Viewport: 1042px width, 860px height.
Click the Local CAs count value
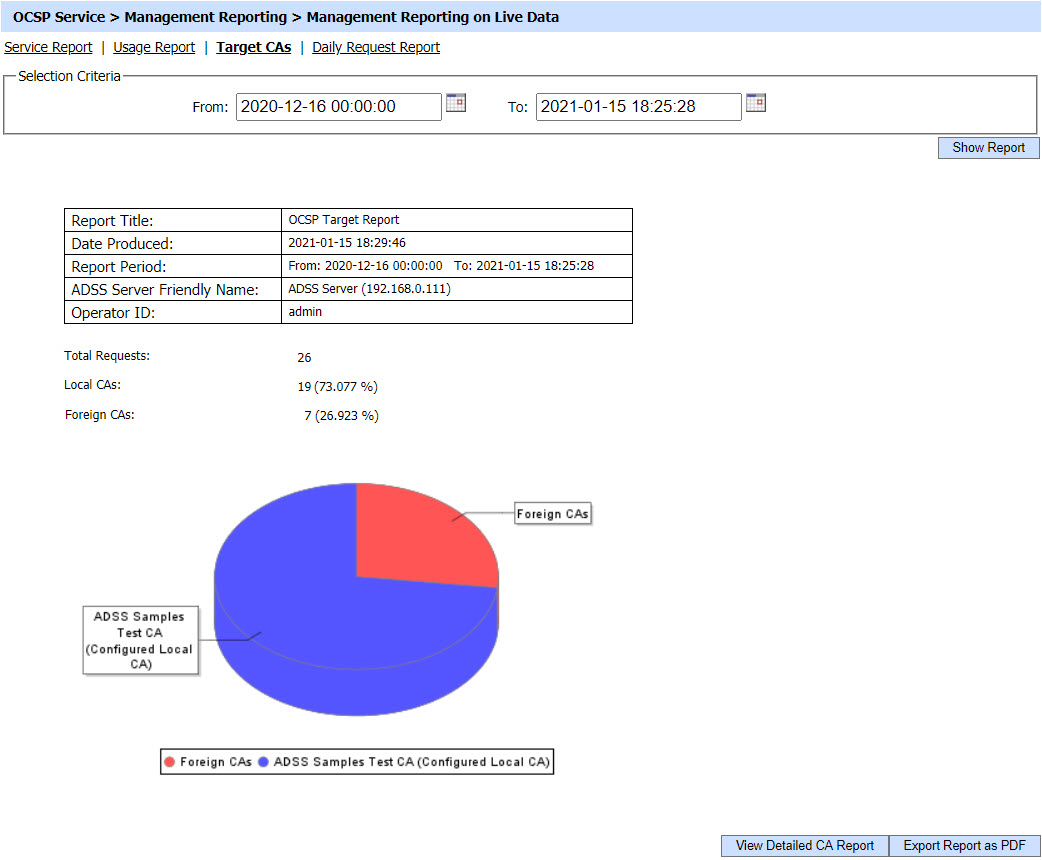click(337, 387)
